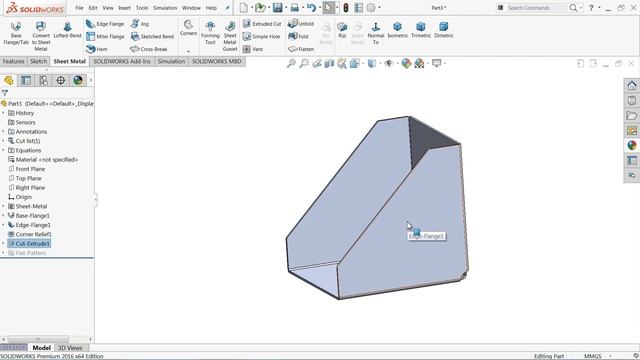Click the Undo toolbar icon
Image resolution: width=640 pixels, height=360 pixels.
[311, 7]
